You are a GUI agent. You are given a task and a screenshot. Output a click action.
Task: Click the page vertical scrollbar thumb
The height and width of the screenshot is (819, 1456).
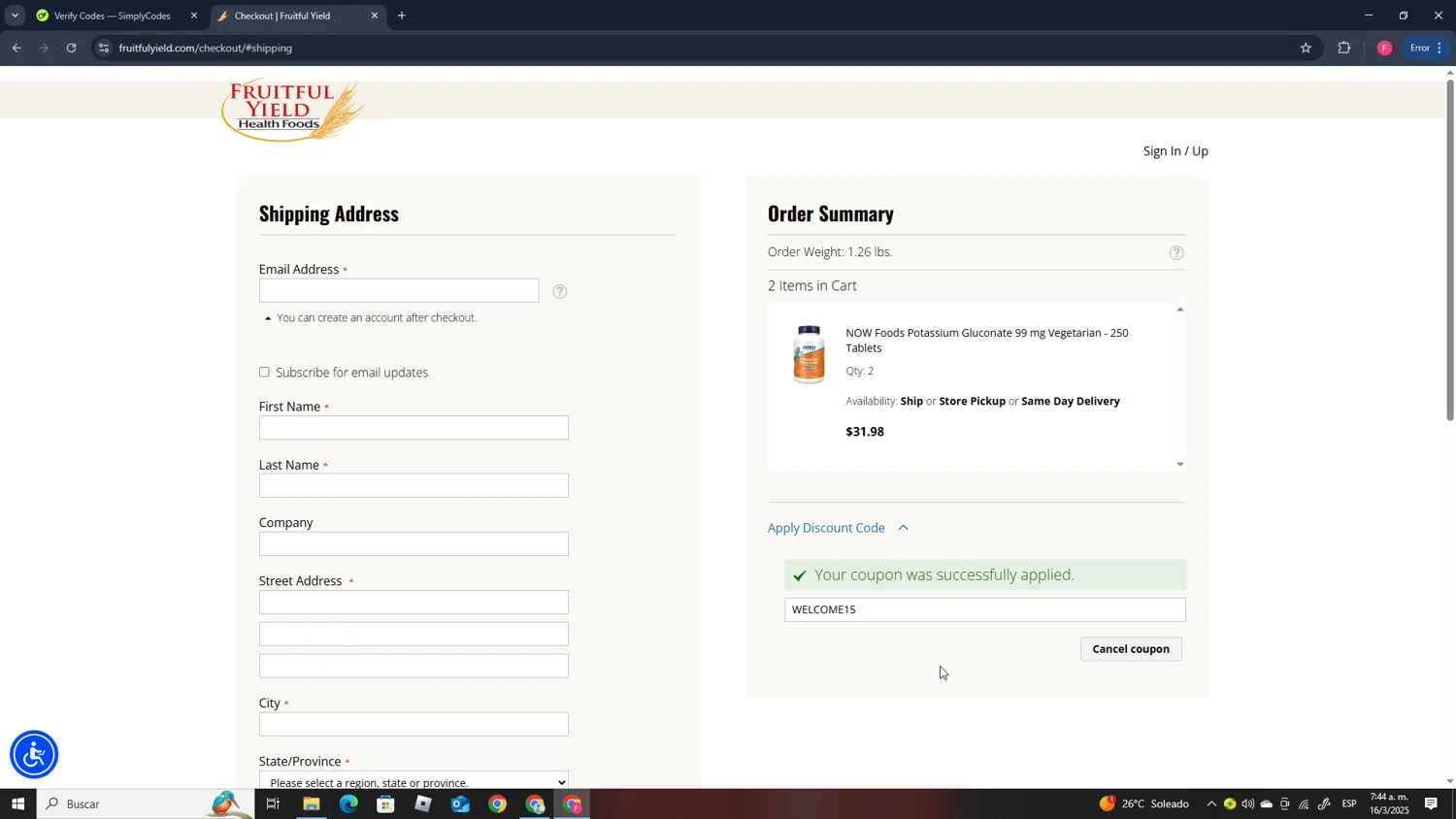tap(1450, 250)
